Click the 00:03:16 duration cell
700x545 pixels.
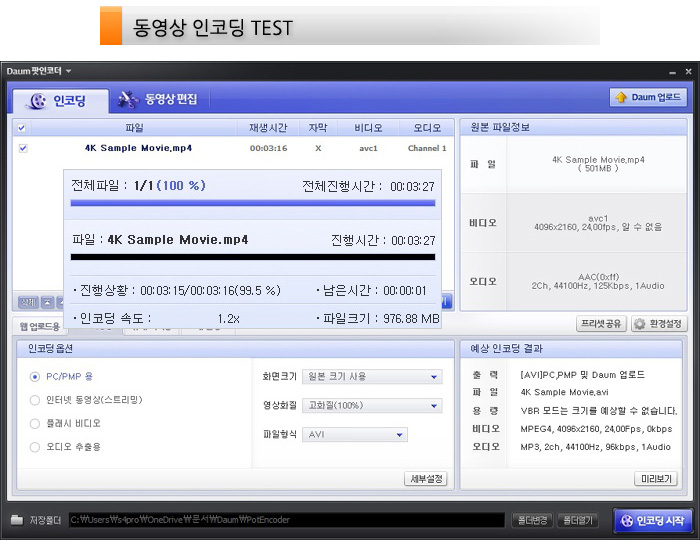268,148
